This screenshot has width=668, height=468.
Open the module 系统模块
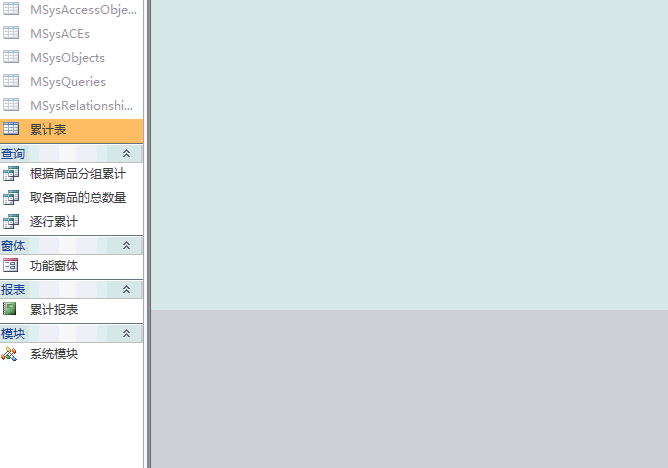coord(54,354)
